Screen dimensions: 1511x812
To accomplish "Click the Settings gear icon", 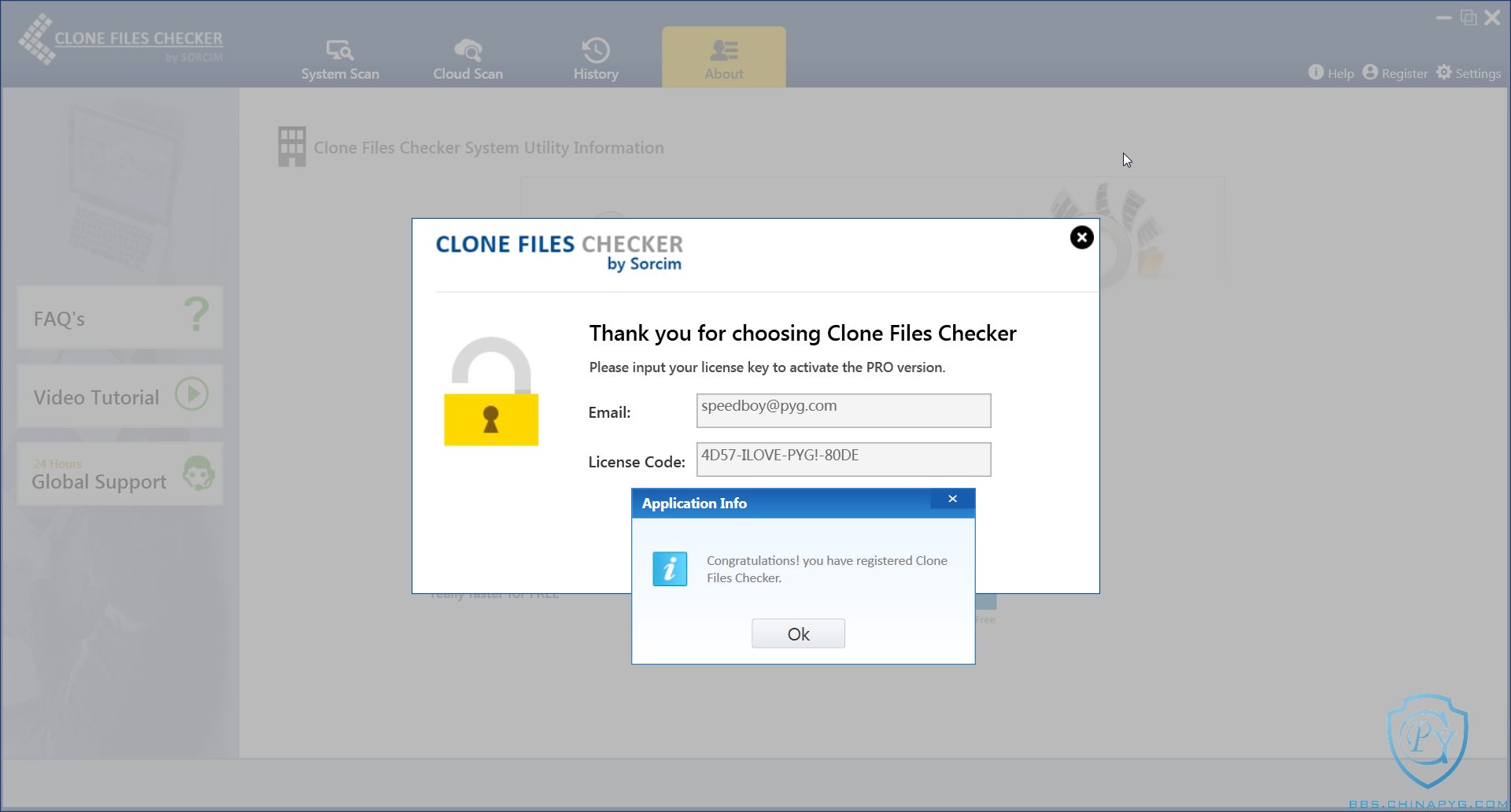I will (1444, 72).
